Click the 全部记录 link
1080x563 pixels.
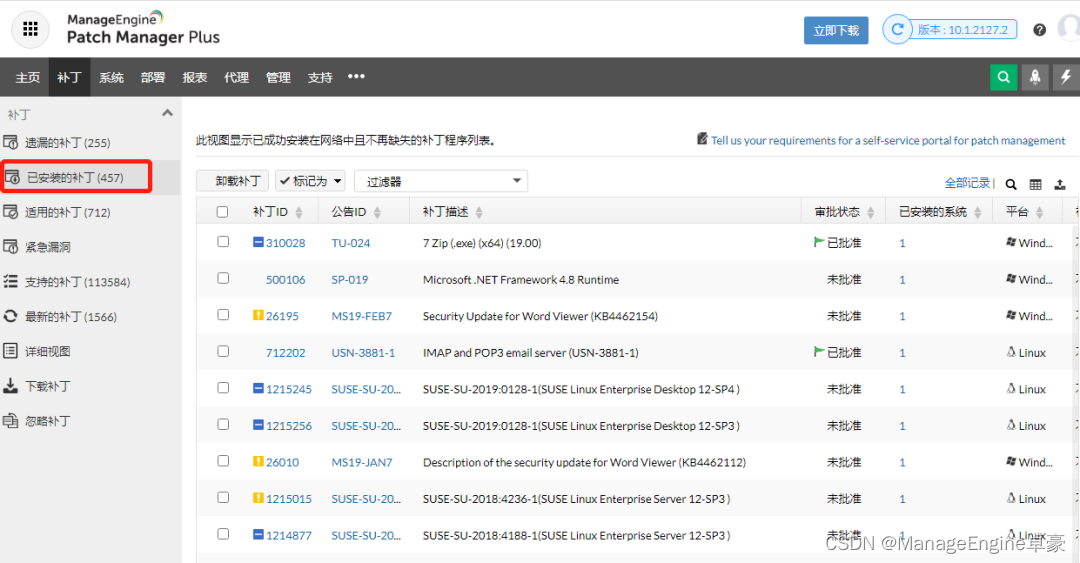(967, 183)
